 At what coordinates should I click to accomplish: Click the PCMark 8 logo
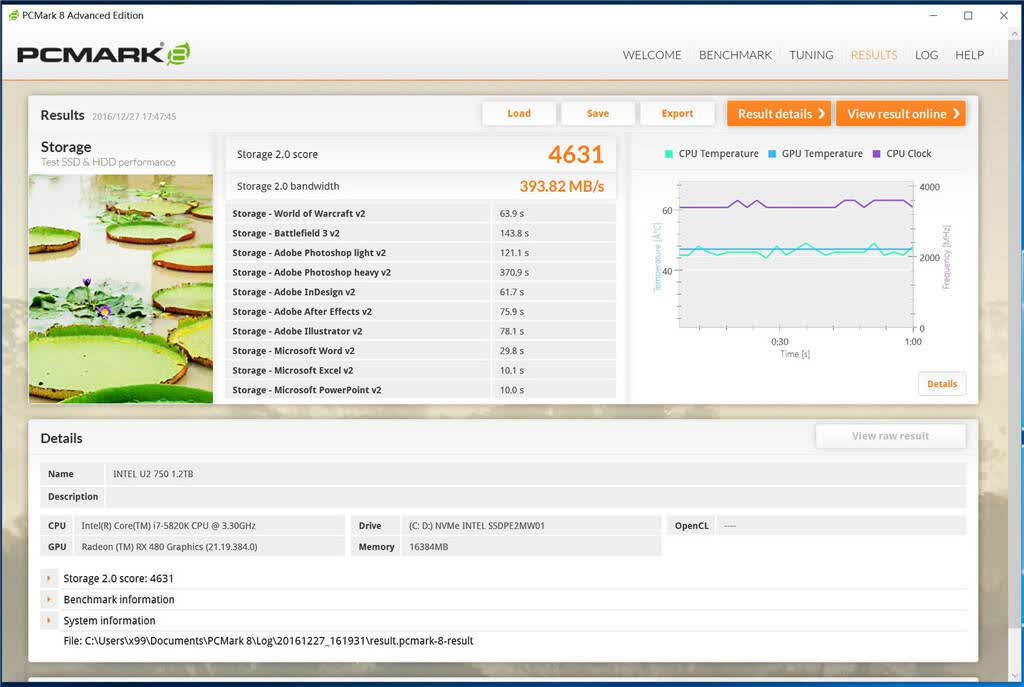[103, 54]
